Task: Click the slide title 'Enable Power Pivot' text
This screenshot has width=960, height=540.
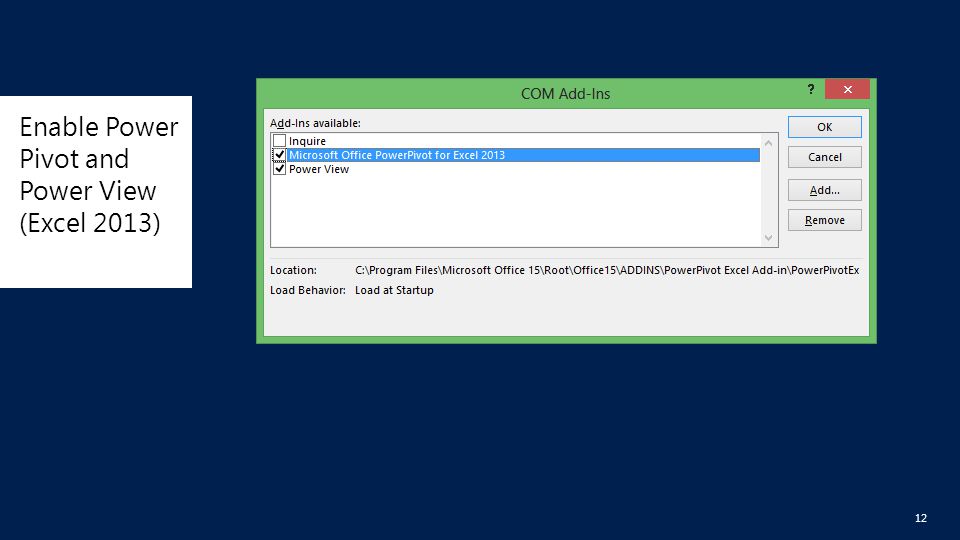Action: coord(99,174)
